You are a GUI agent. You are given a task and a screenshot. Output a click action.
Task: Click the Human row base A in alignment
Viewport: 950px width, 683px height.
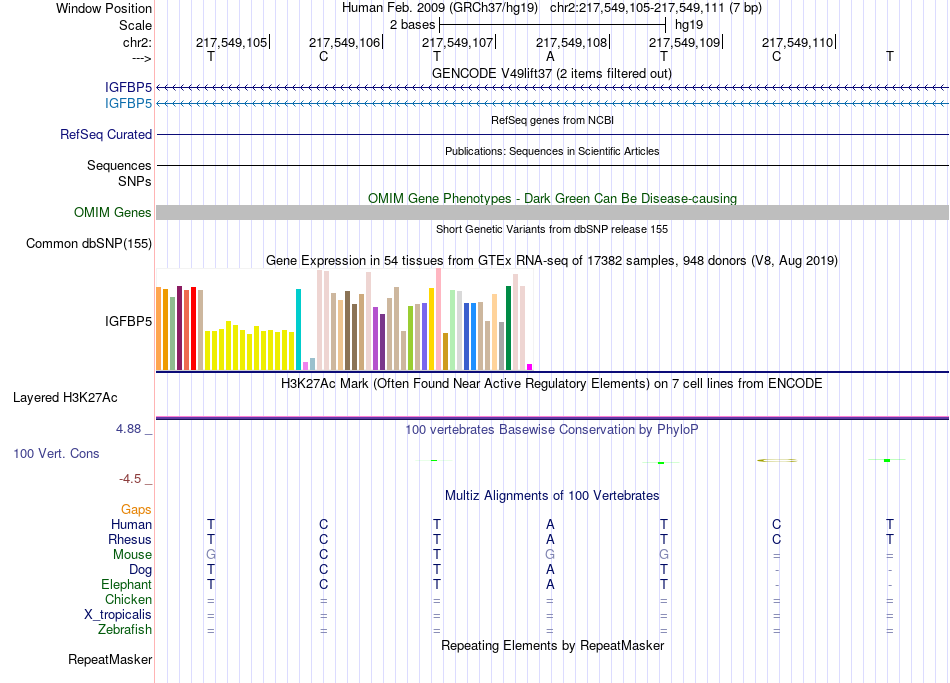click(x=550, y=524)
